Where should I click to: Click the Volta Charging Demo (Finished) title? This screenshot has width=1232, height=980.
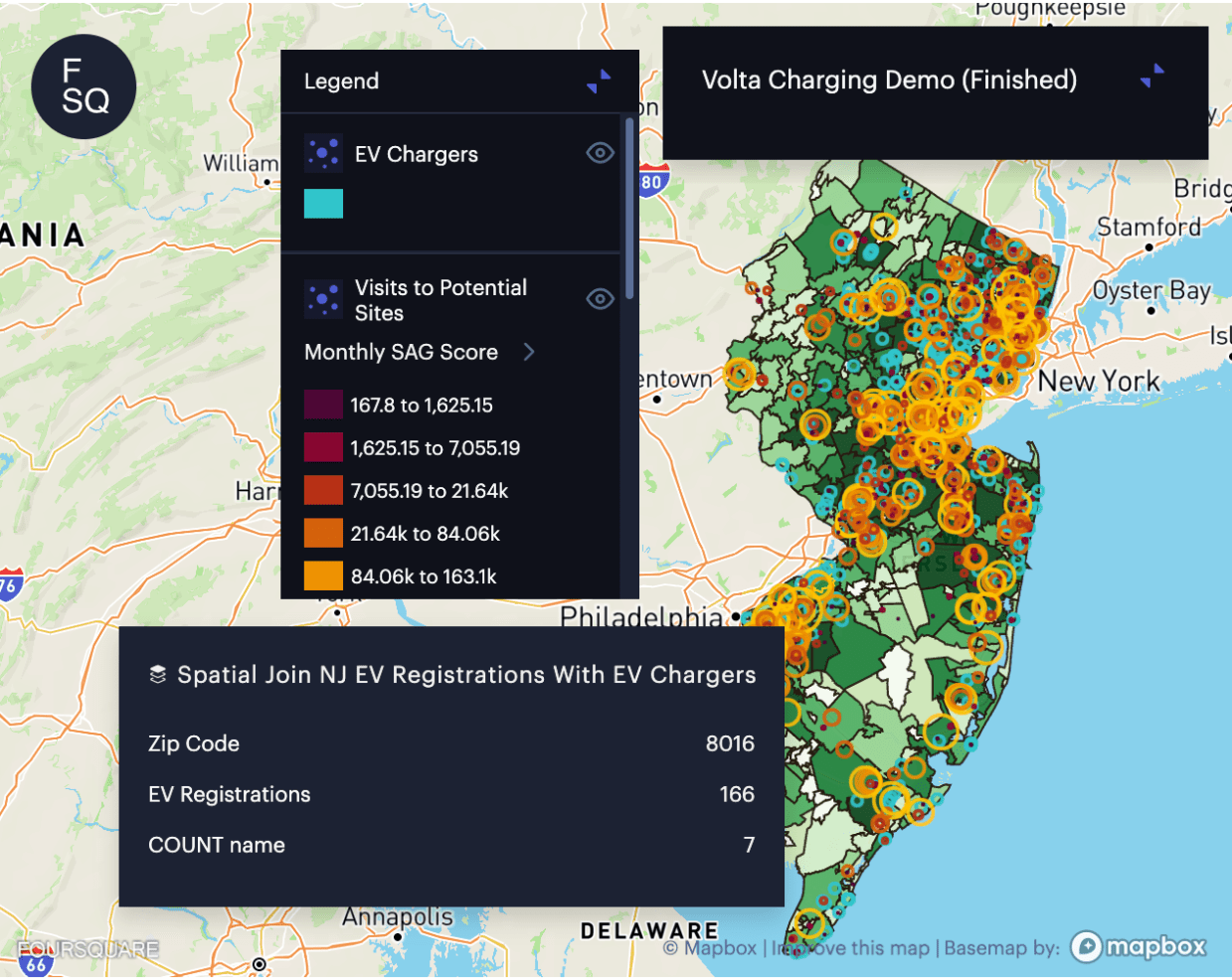pyautogui.click(x=889, y=80)
